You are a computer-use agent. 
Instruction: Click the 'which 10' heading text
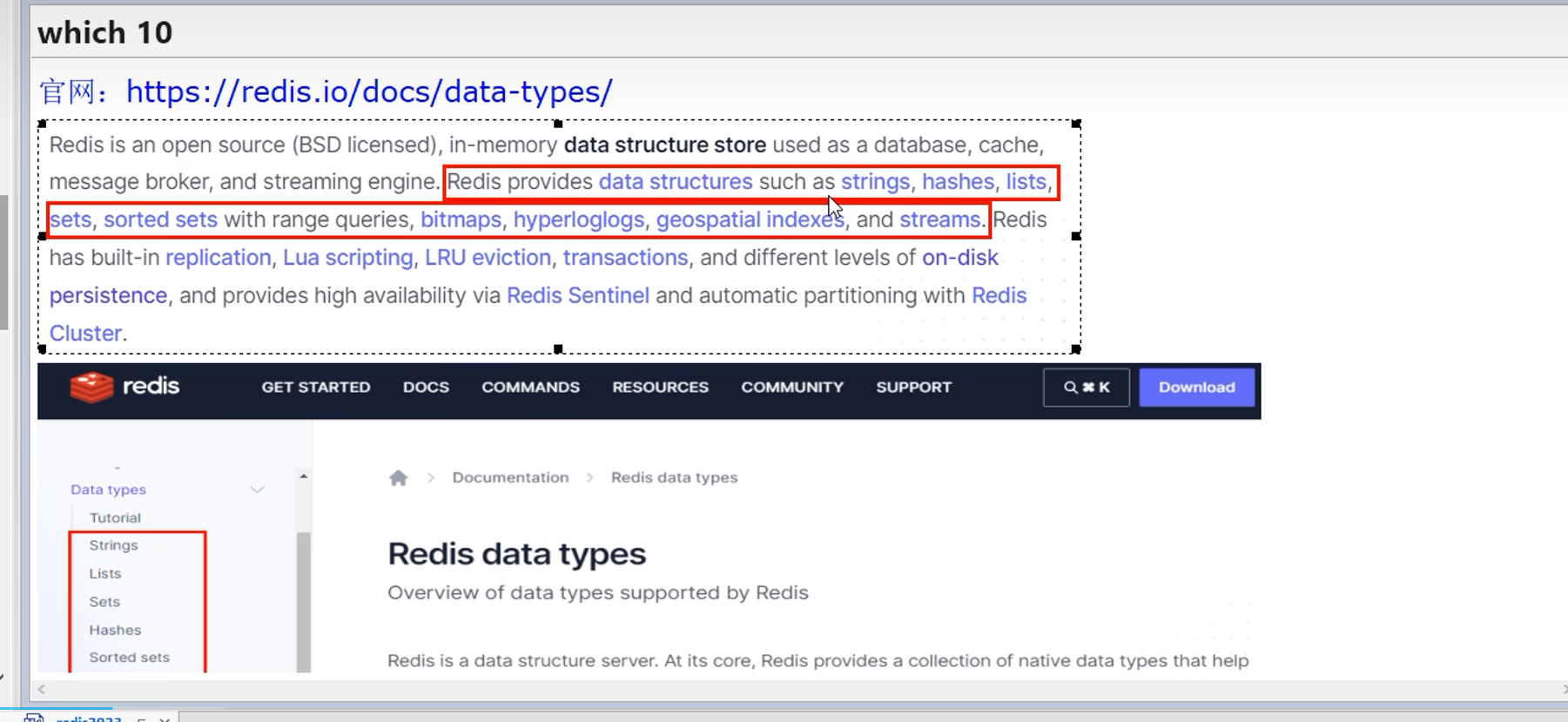[x=105, y=33]
